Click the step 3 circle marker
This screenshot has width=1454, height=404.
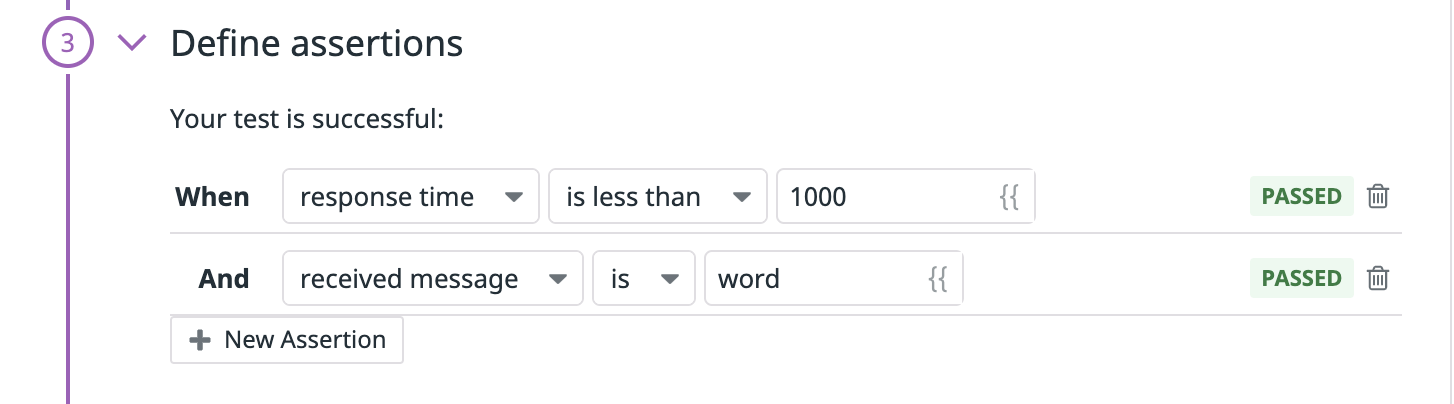click(67, 45)
